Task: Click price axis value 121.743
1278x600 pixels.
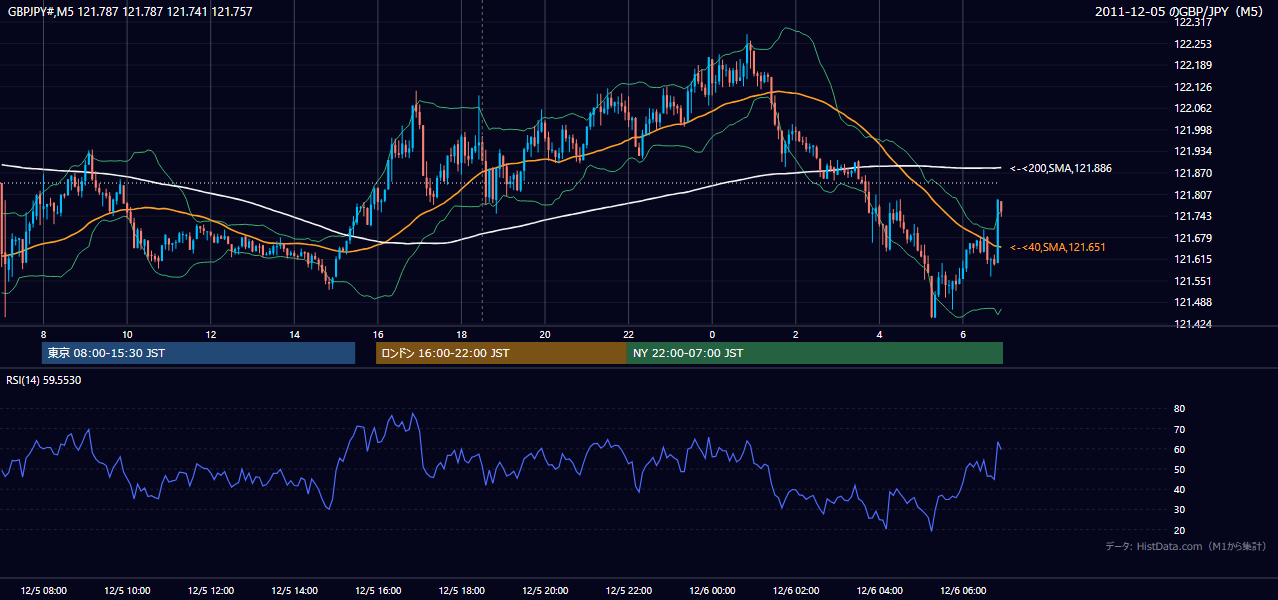Action: click(x=1193, y=217)
